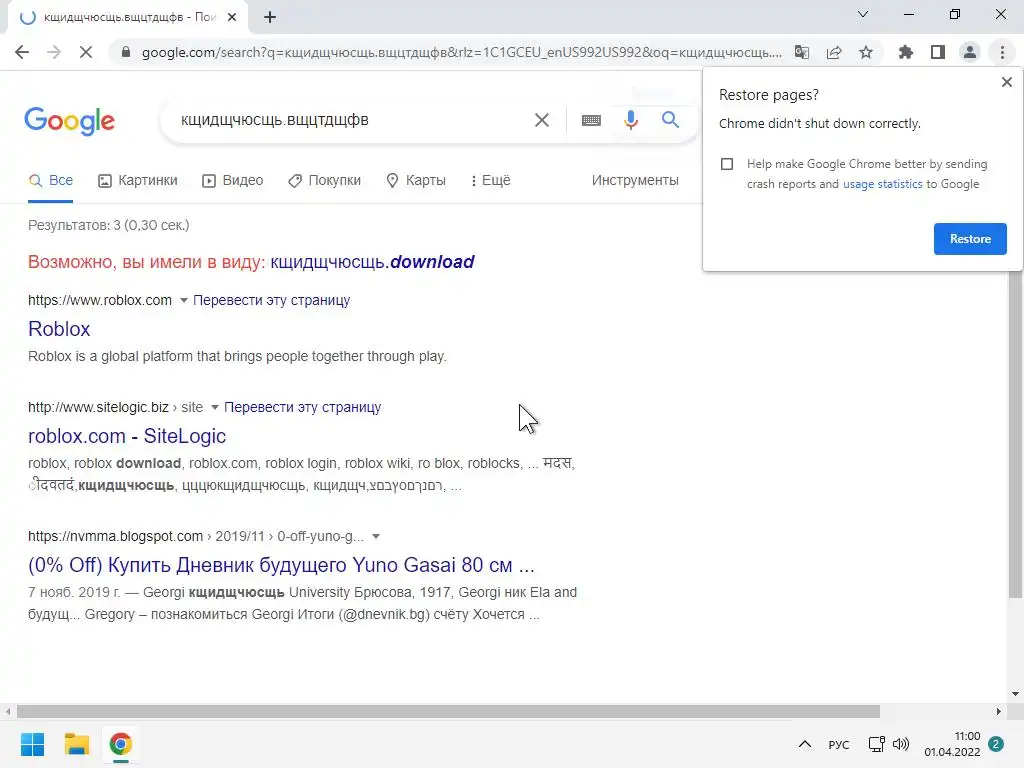Switch to the Покупки tab
Viewport: 1024px width, 768px height.
[325, 180]
